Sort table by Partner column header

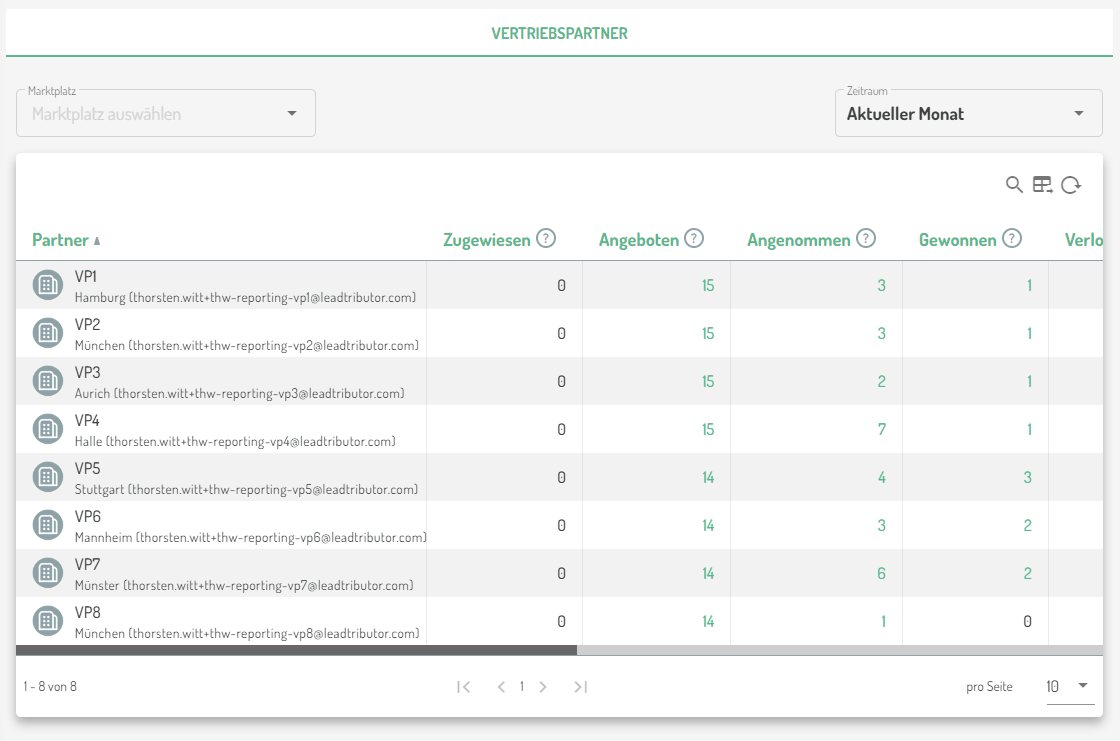(x=60, y=240)
